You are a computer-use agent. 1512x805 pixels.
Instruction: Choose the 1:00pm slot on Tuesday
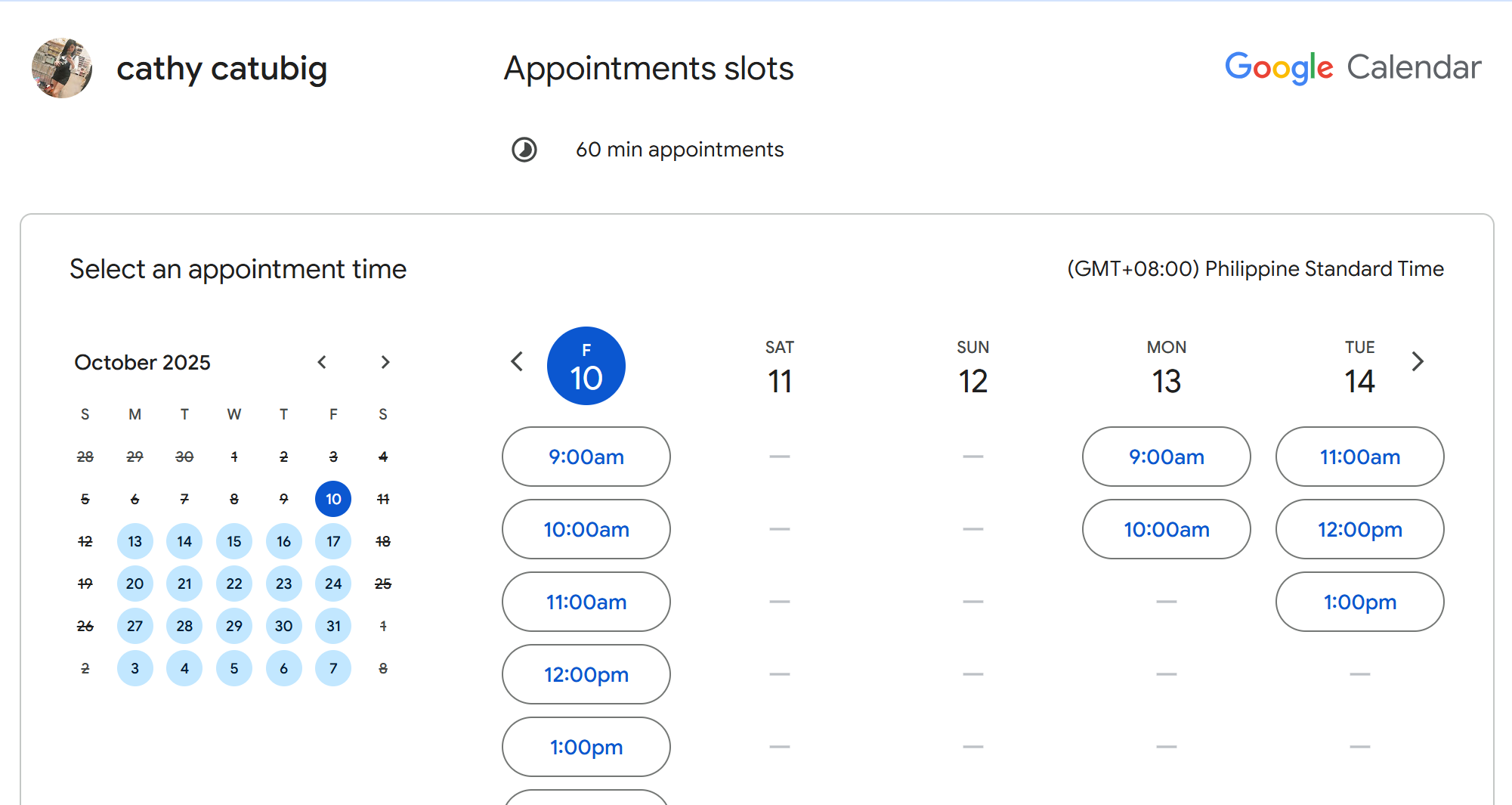click(x=1359, y=602)
